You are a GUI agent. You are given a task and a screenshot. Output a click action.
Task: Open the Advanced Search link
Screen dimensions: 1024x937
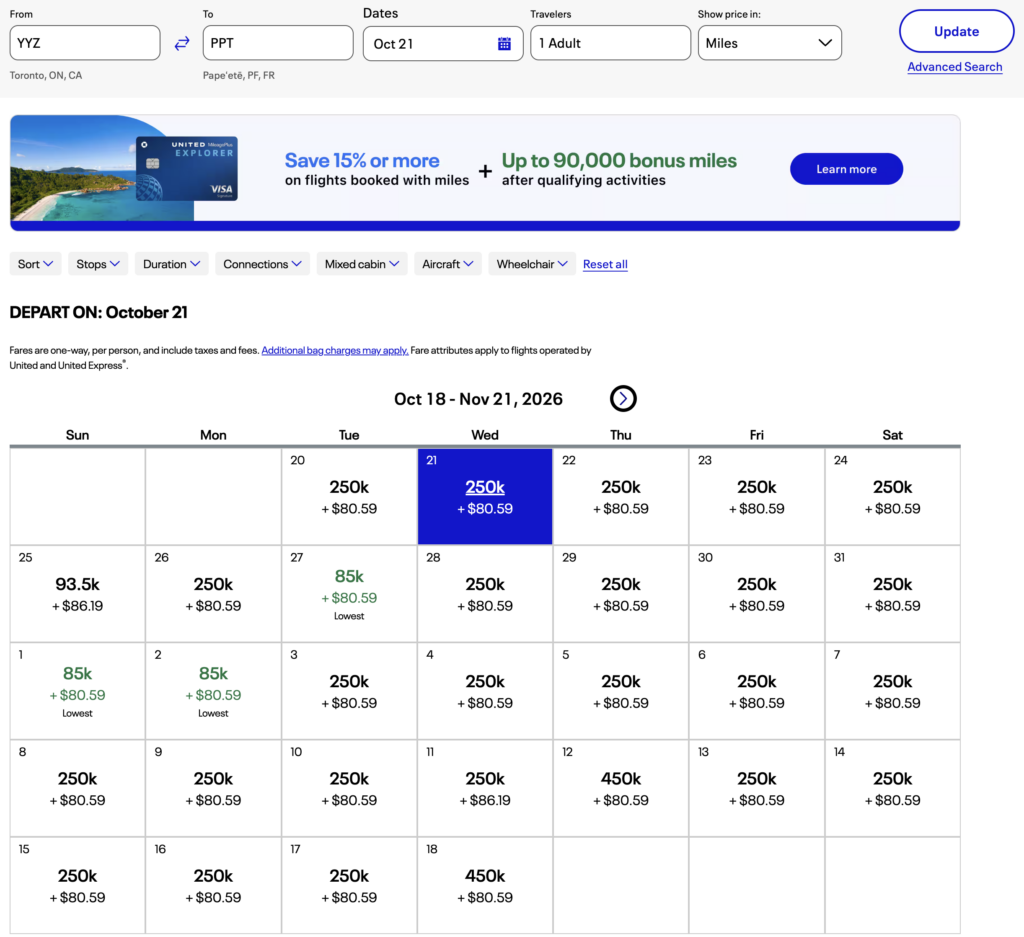coord(954,67)
